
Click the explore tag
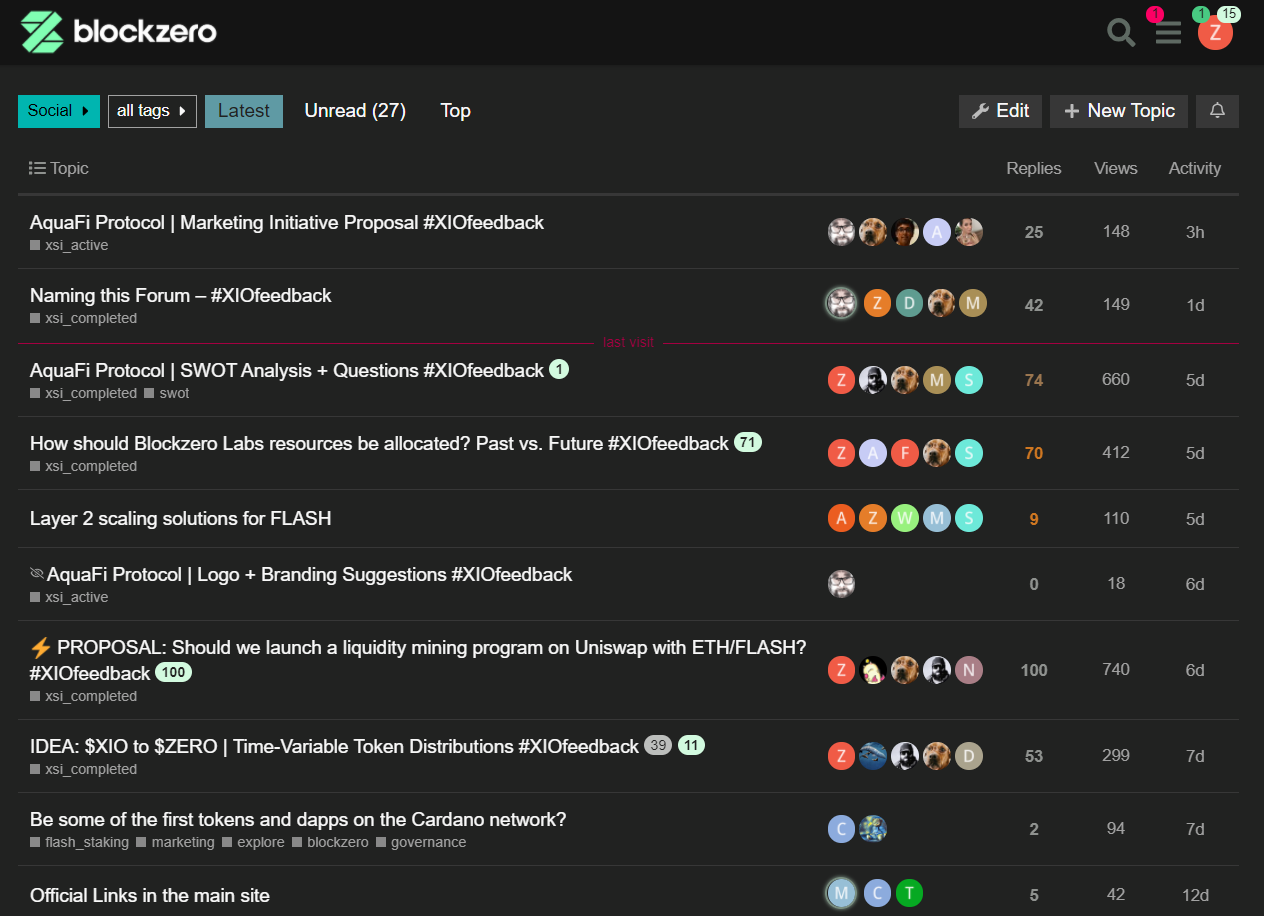[x=253, y=842]
